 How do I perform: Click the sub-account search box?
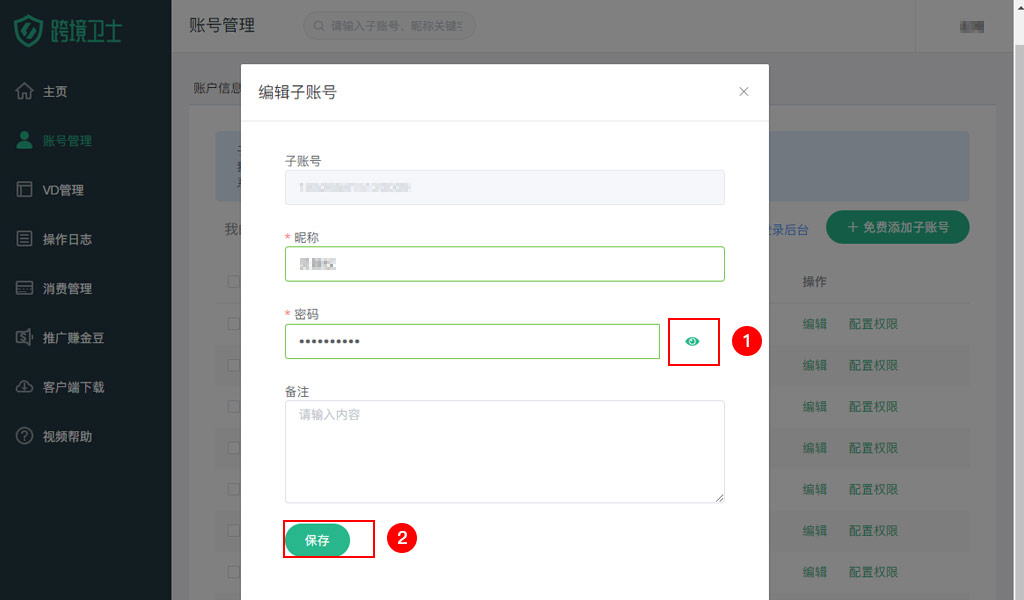coord(390,25)
